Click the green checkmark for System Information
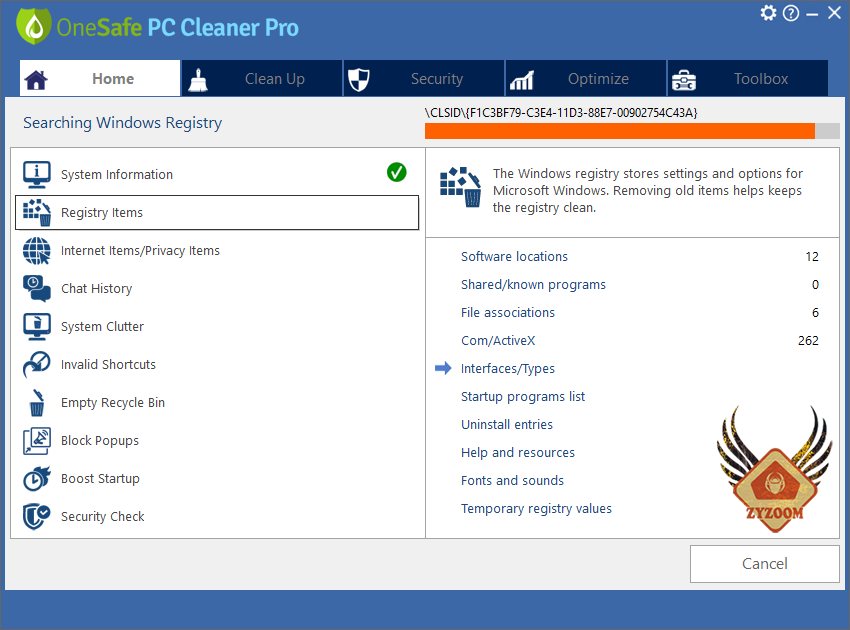 coord(397,172)
